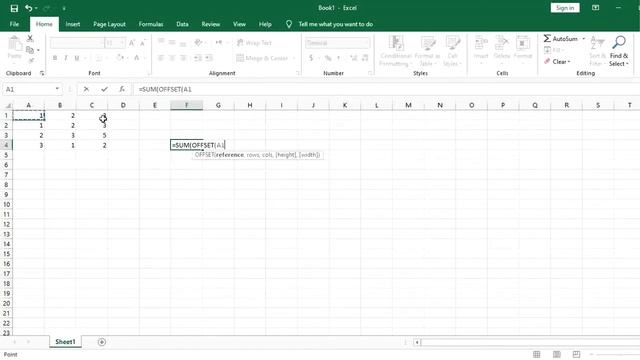Click the Delete cells icon
The height and width of the screenshot is (360, 640).
[x=502, y=43]
